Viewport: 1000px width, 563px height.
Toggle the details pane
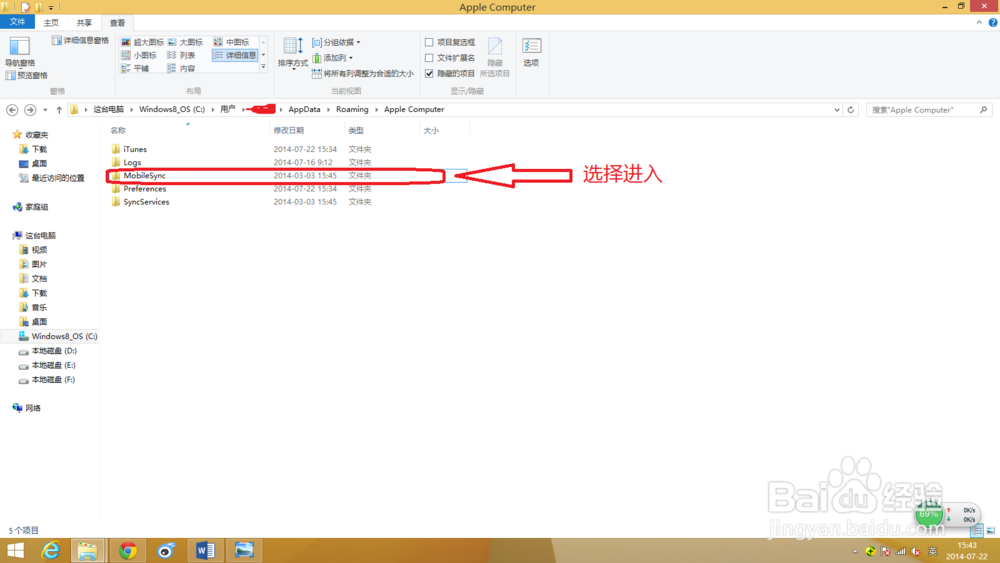click(80, 40)
